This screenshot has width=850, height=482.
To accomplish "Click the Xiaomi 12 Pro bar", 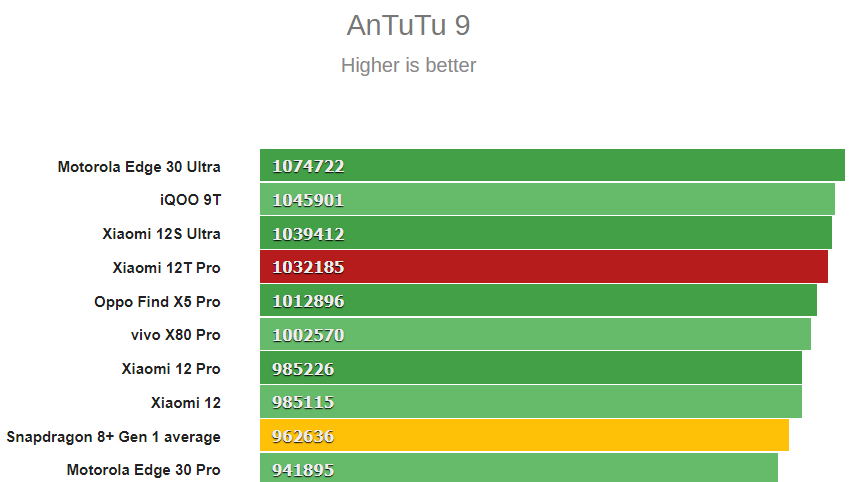I will click(x=531, y=368).
